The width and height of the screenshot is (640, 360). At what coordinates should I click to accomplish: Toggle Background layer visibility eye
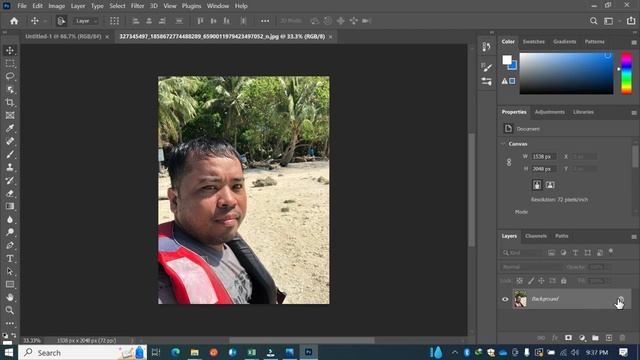coord(505,299)
